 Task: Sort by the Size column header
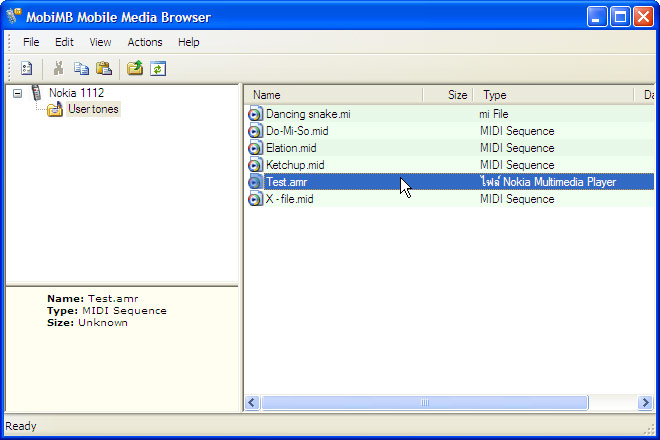[448, 95]
